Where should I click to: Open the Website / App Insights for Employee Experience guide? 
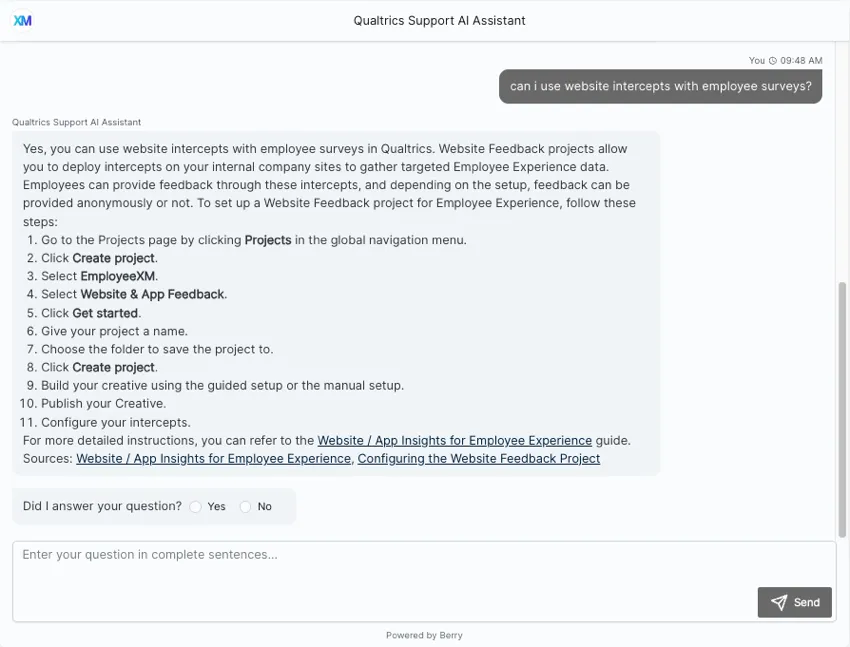click(454, 440)
